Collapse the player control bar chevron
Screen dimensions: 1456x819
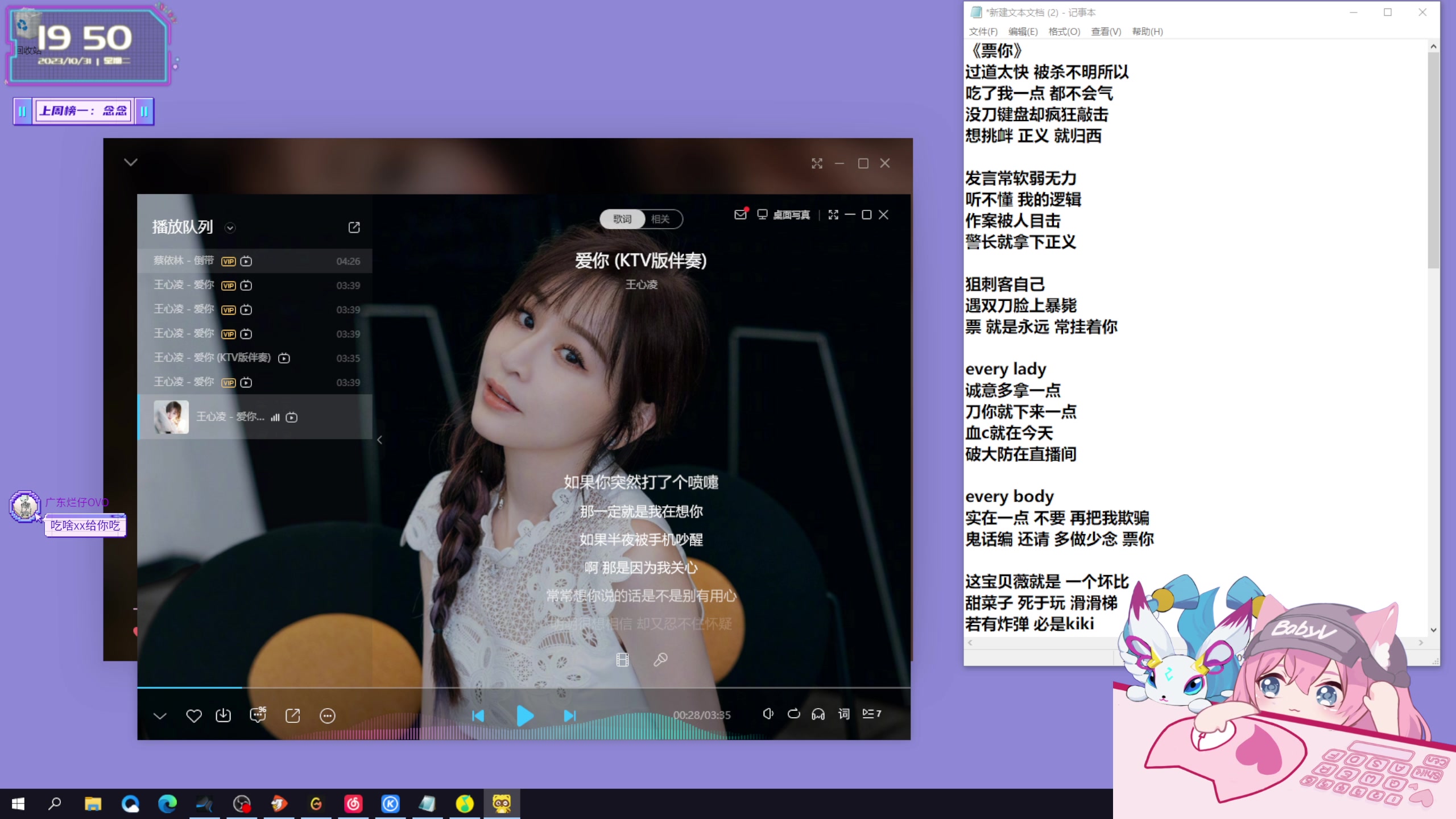click(160, 716)
